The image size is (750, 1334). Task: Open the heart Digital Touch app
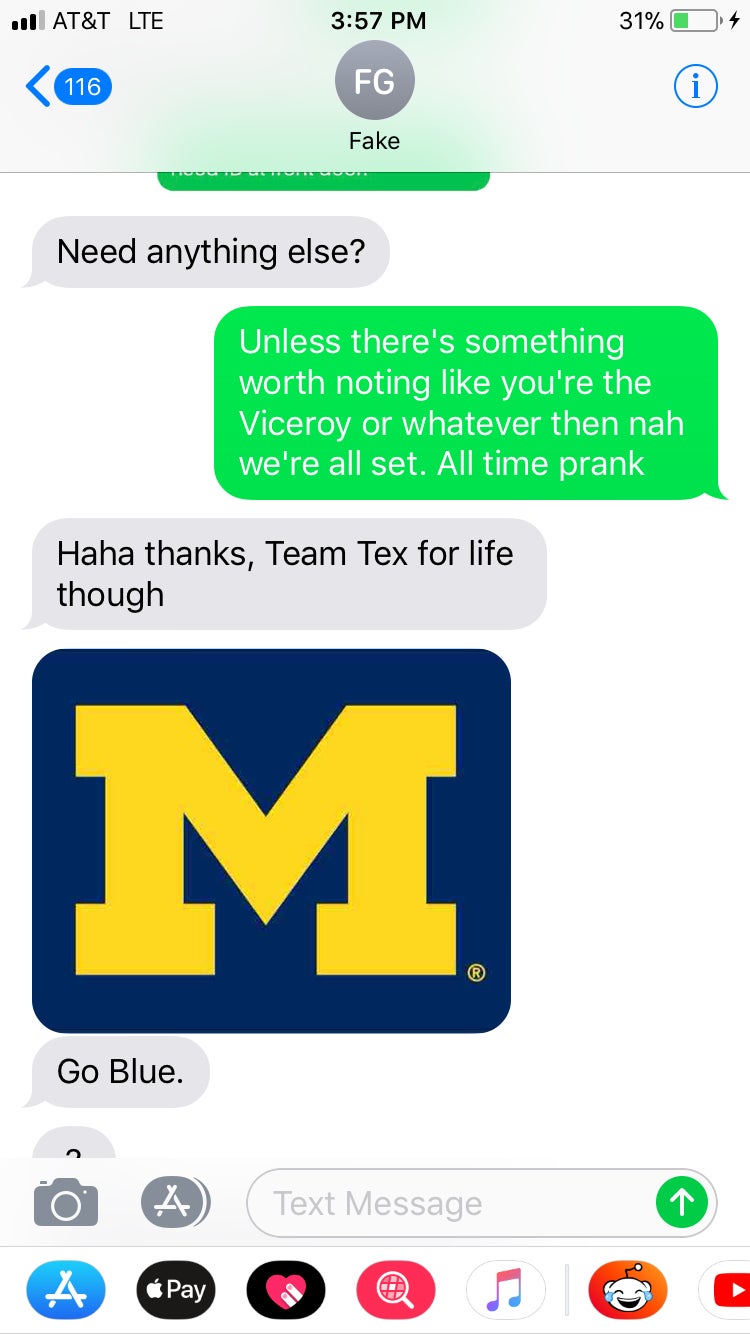coord(286,1290)
